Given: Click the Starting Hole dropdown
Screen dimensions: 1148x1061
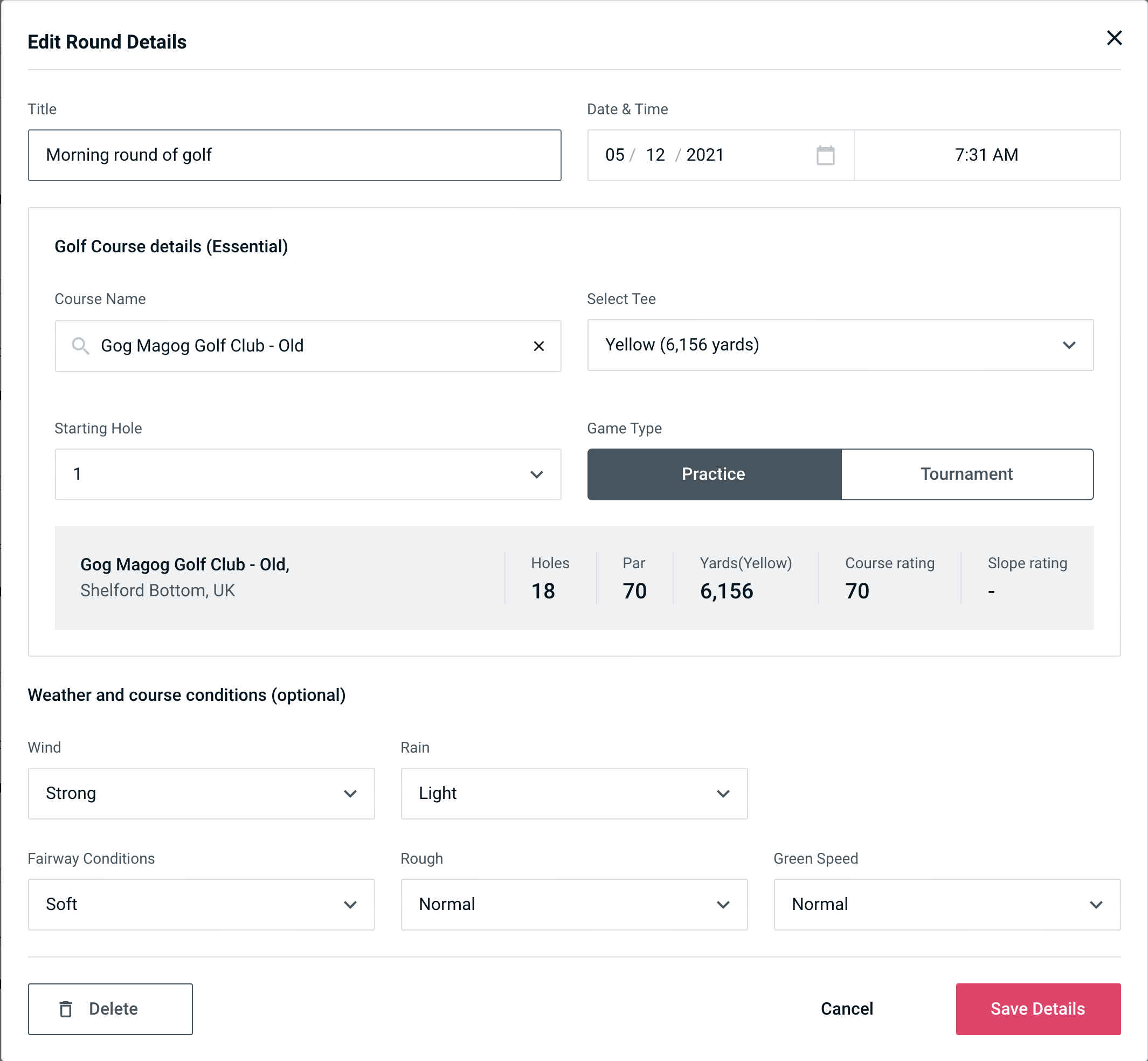Looking at the screenshot, I should tap(307, 474).
